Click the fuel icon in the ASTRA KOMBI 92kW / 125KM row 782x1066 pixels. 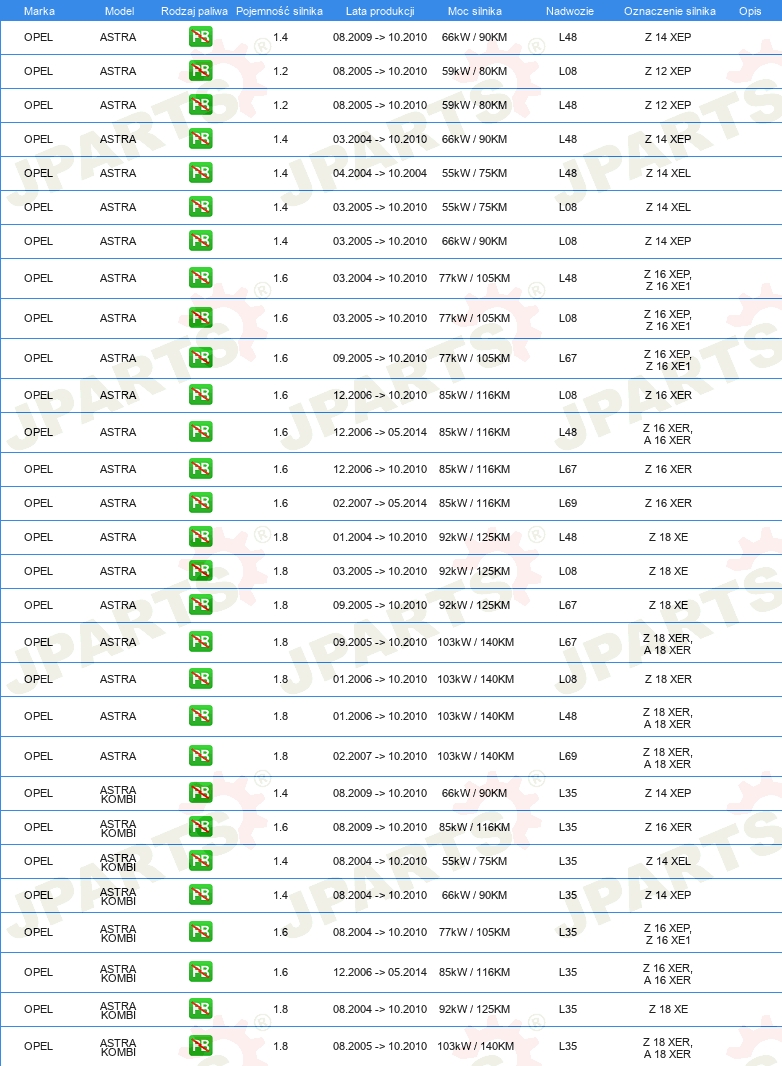tap(201, 1009)
